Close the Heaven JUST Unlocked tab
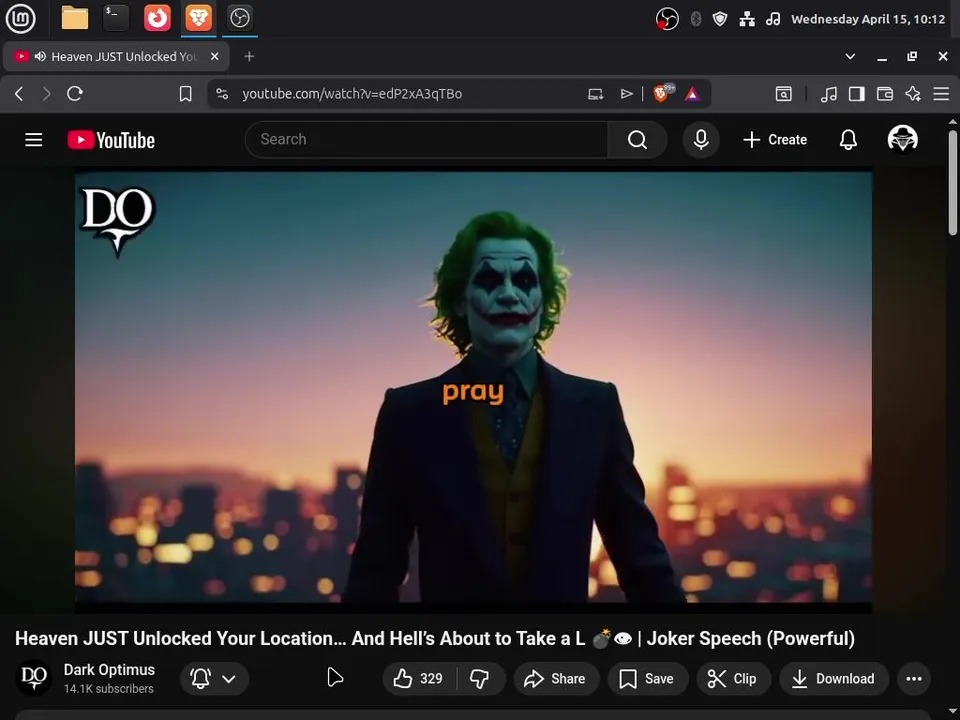This screenshot has height=720, width=960. 214,56
